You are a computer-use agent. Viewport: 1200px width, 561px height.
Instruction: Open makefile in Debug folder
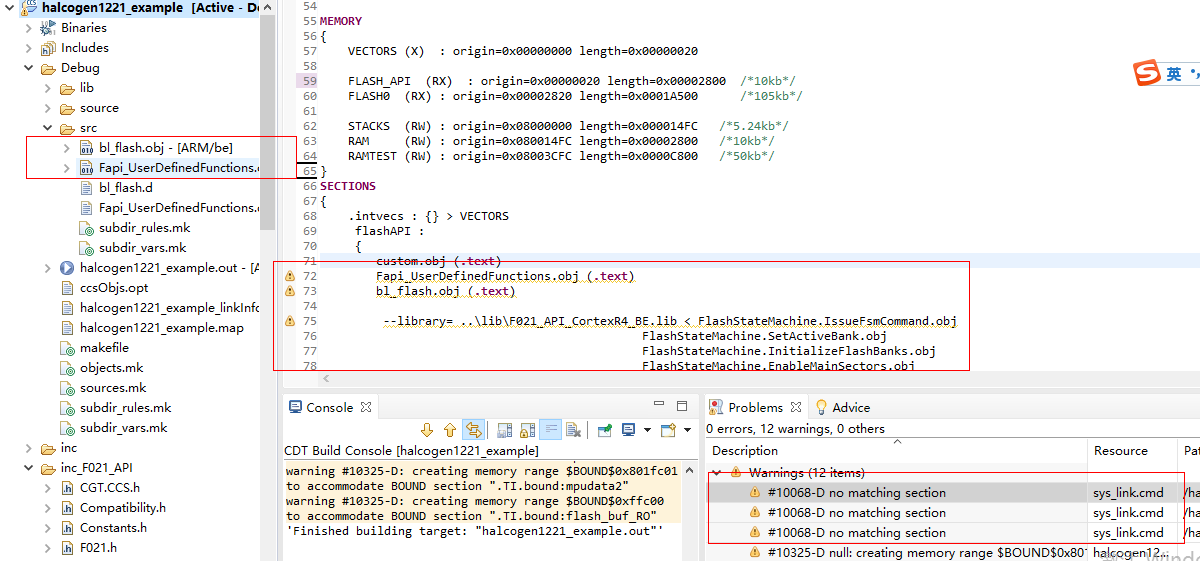(104, 348)
